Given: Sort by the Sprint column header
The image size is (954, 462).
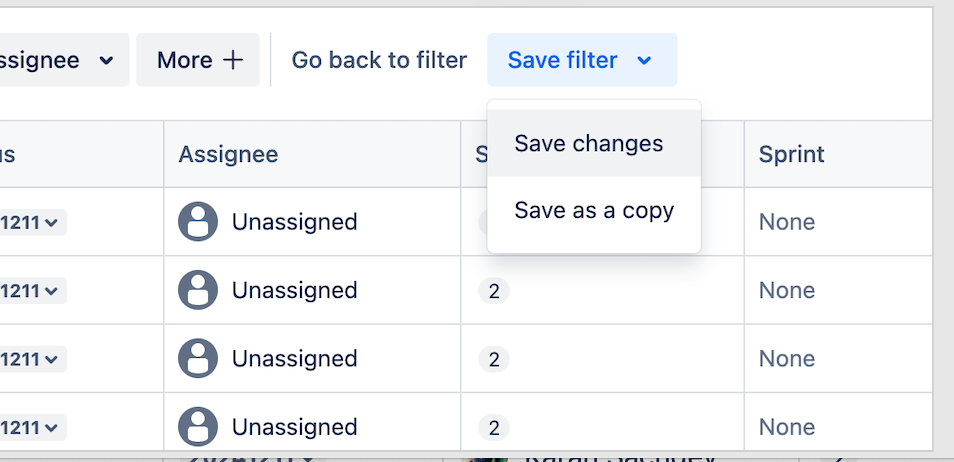Looking at the screenshot, I should click(791, 154).
